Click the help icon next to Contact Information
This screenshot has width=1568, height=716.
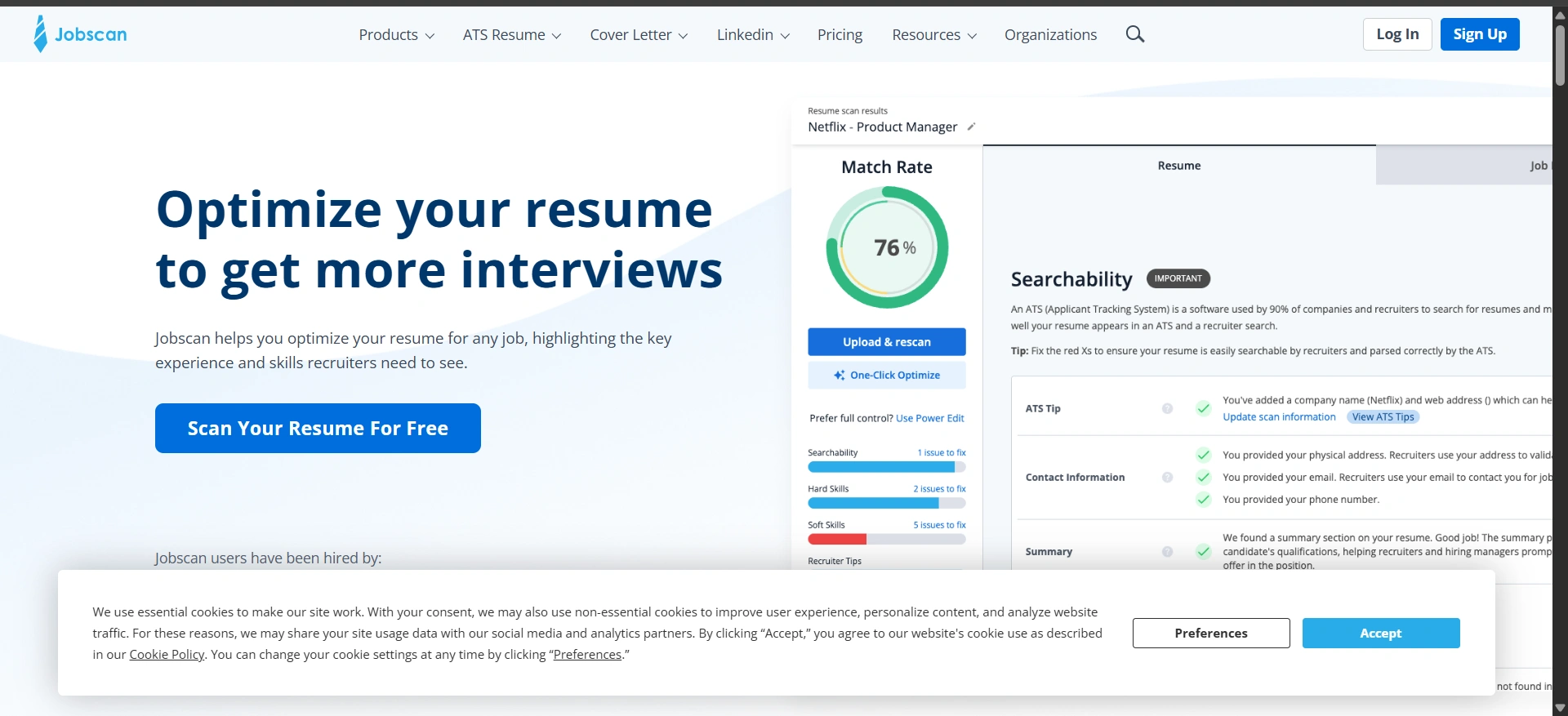[1167, 477]
